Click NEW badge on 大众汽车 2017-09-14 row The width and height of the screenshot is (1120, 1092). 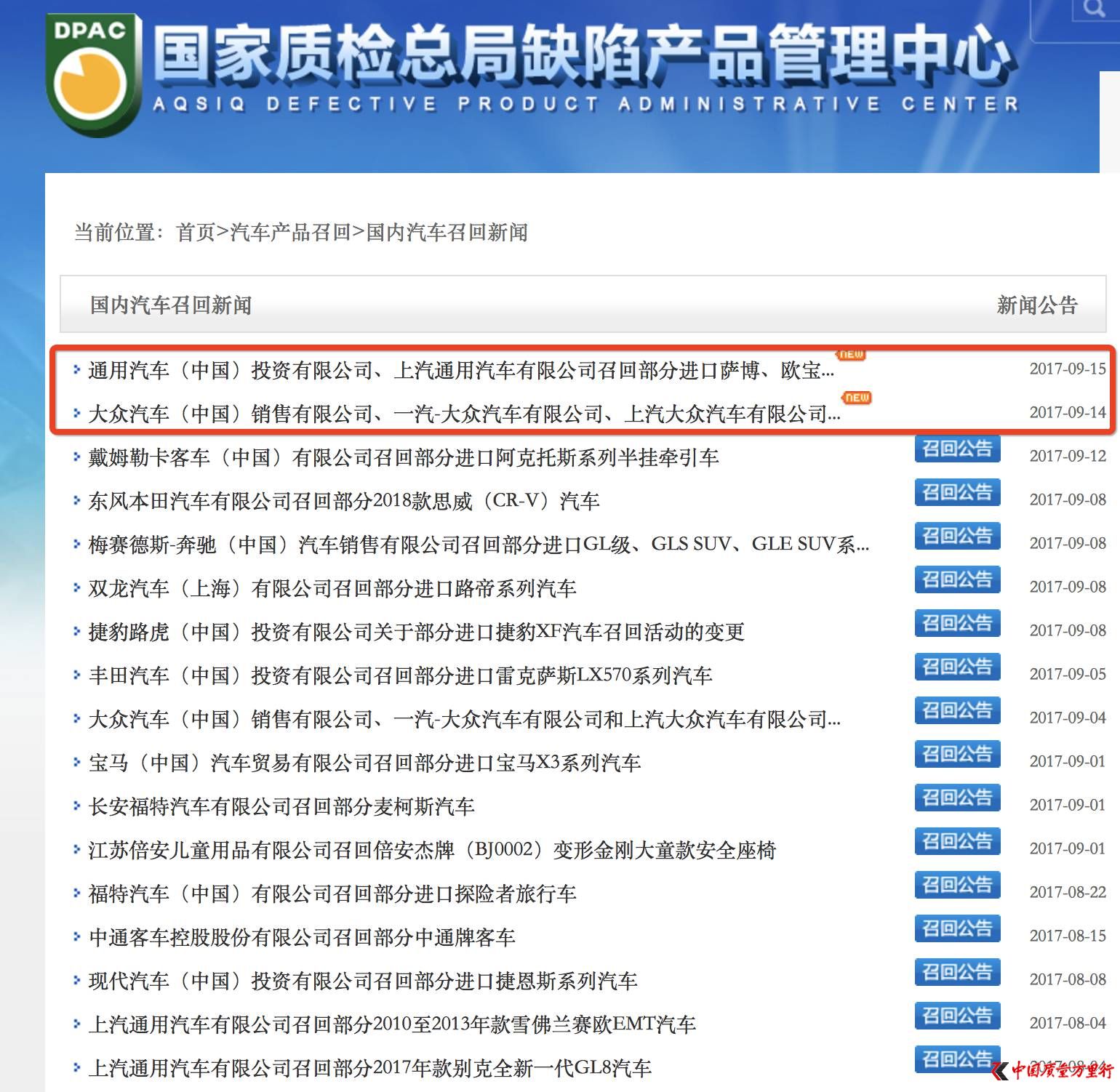click(857, 398)
